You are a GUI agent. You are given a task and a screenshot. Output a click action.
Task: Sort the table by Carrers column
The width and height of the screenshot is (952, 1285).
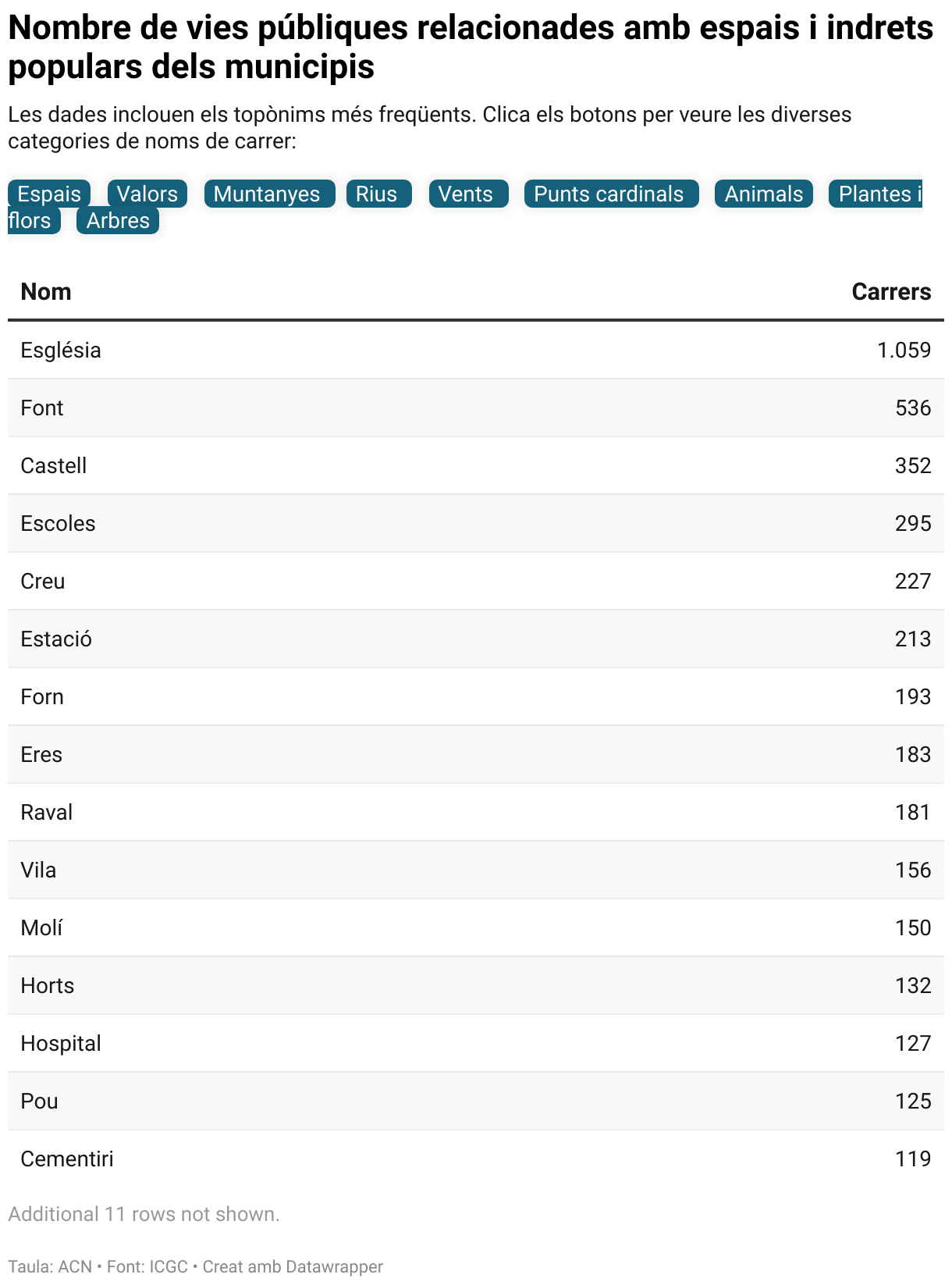[x=891, y=291]
